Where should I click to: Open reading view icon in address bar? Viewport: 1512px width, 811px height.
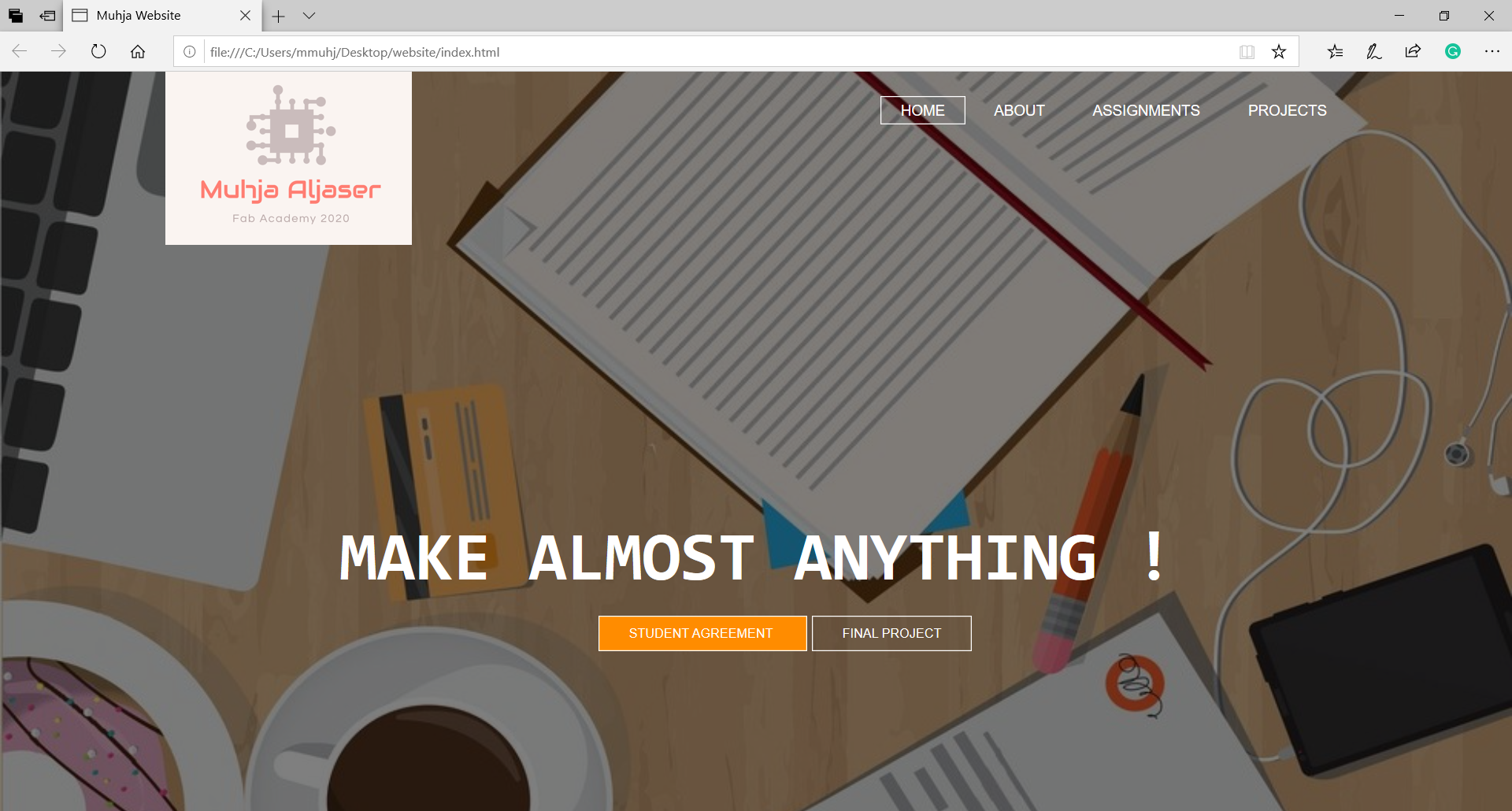click(x=1247, y=52)
